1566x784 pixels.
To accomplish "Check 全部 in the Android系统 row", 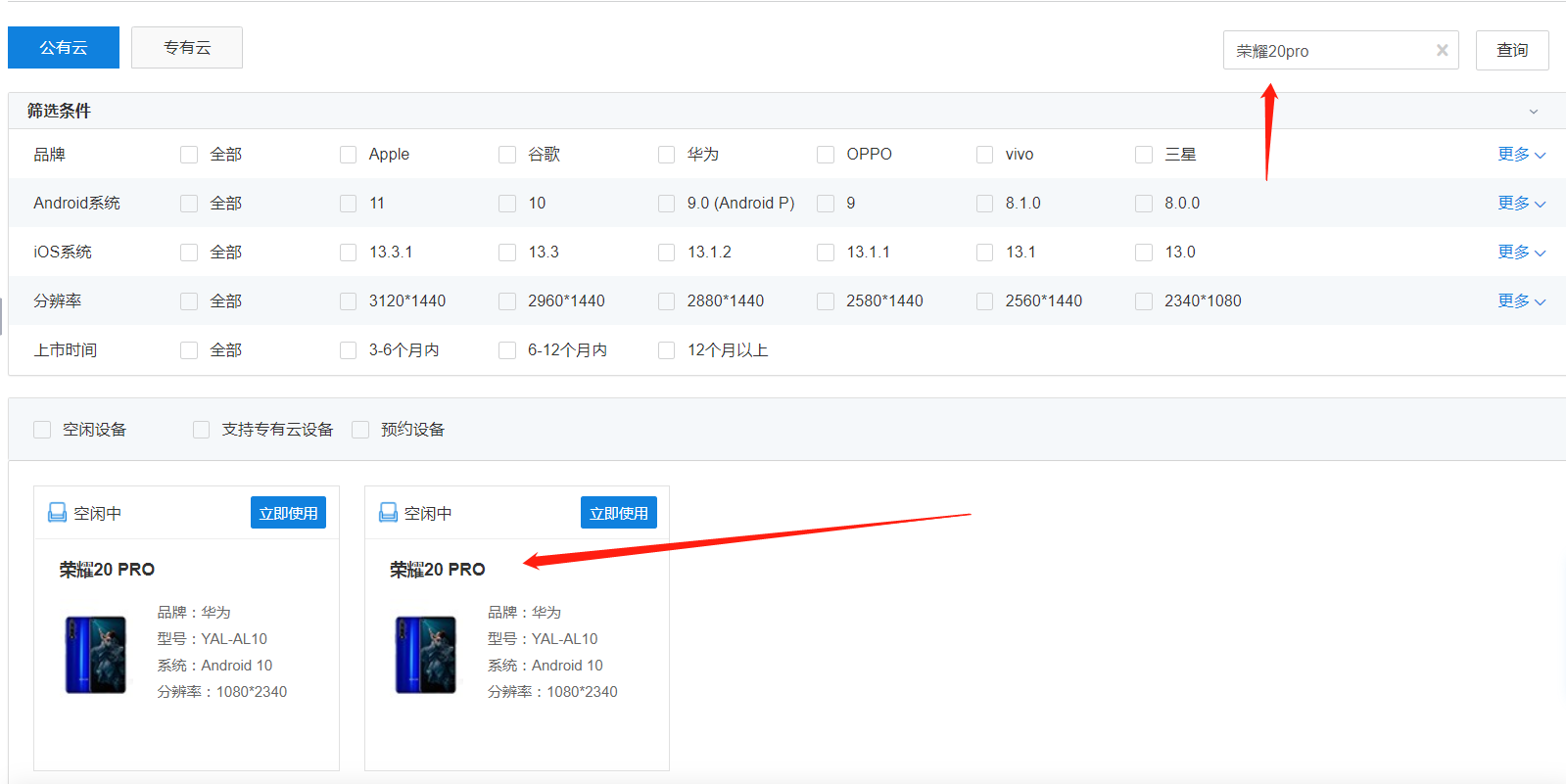I will pyautogui.click(x=189, y=204).
